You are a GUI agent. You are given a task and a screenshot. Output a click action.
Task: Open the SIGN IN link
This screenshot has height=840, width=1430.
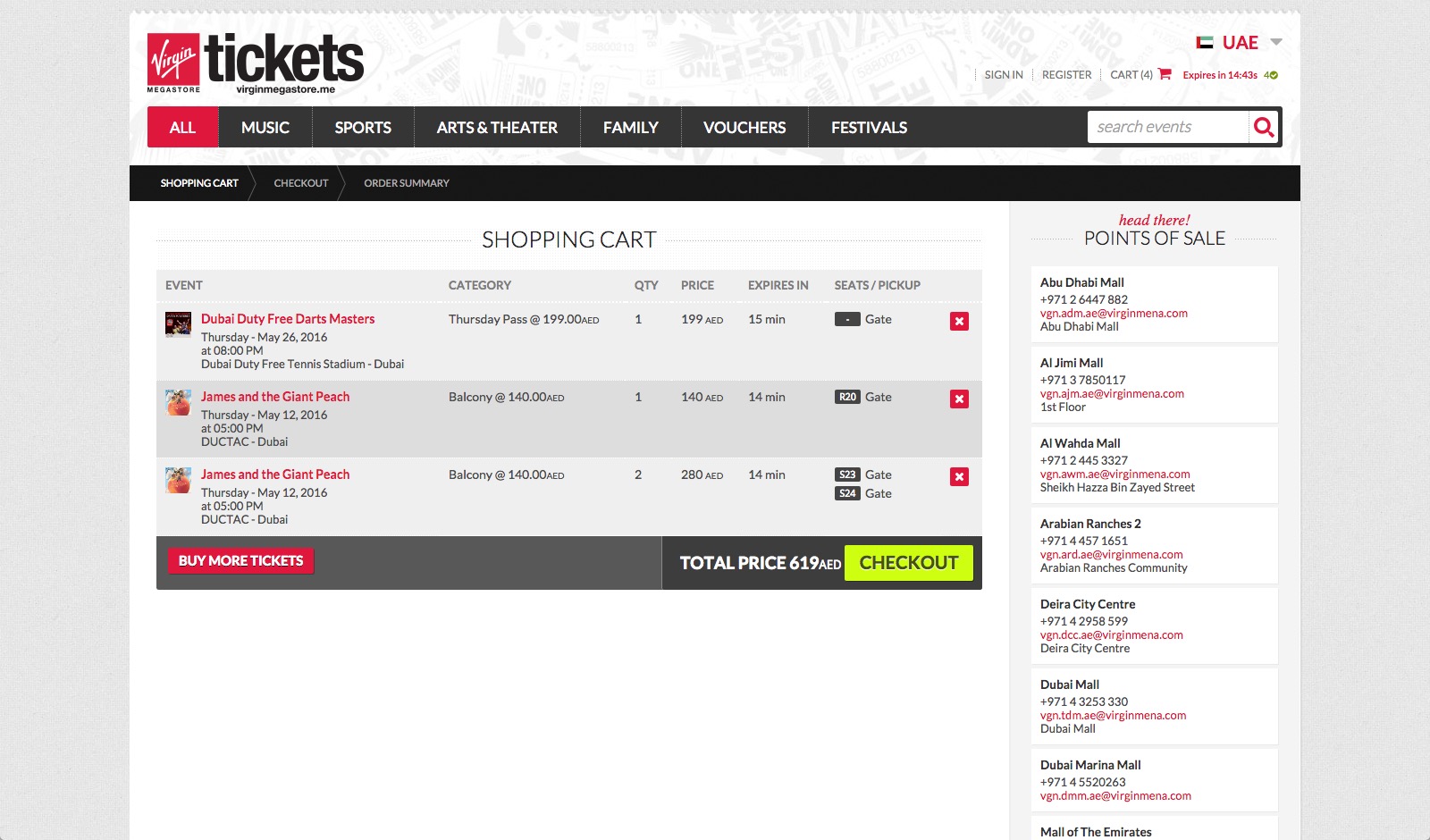[1004, 75]
